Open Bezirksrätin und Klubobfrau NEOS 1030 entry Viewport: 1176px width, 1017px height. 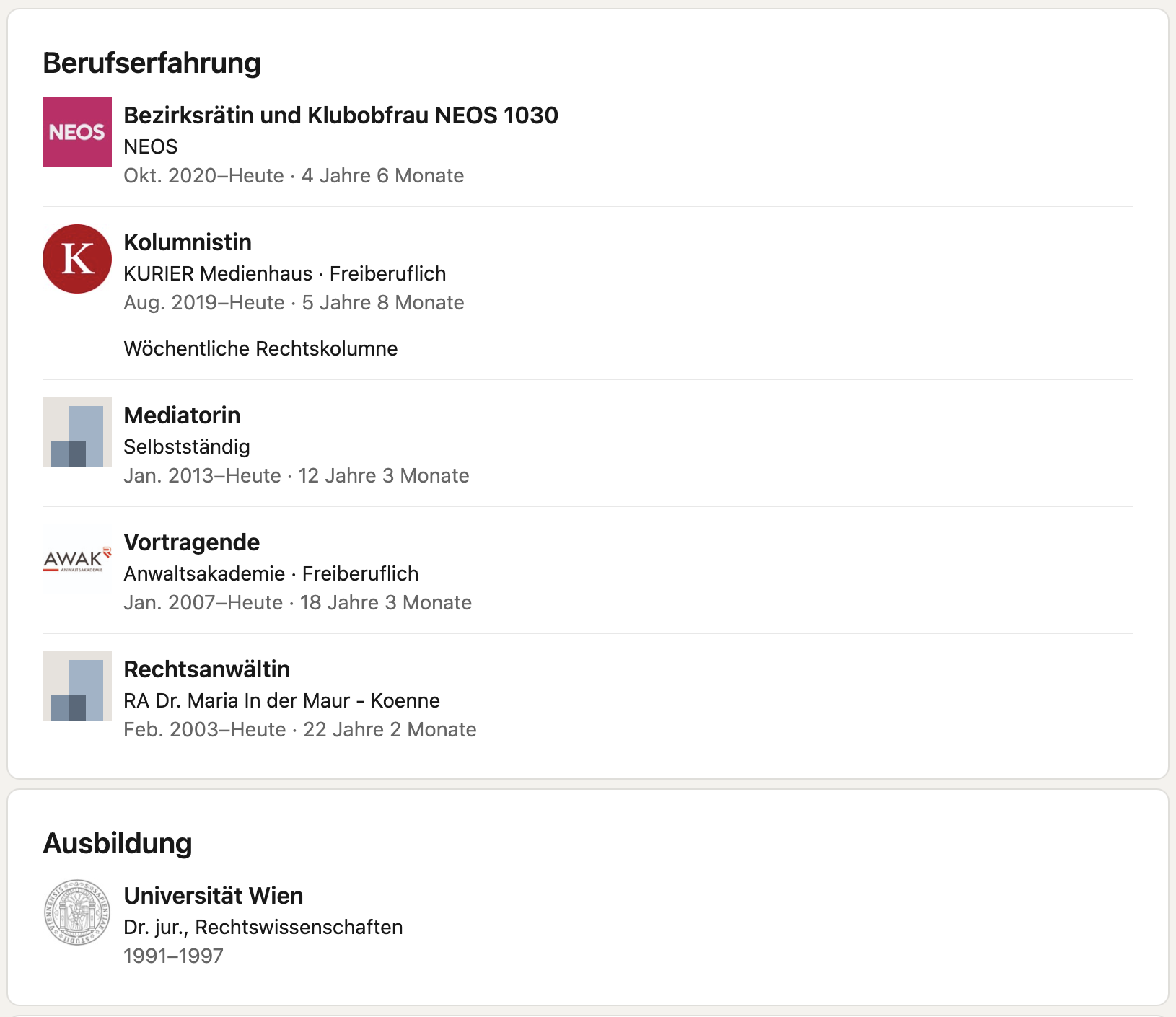[x=341, y=115]
